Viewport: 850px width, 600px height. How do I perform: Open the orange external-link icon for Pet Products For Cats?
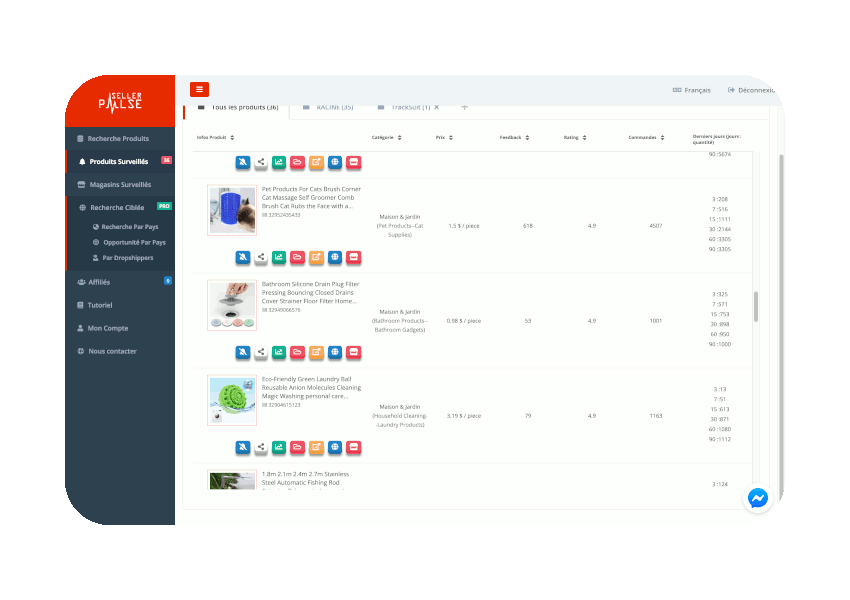[316, 256]
